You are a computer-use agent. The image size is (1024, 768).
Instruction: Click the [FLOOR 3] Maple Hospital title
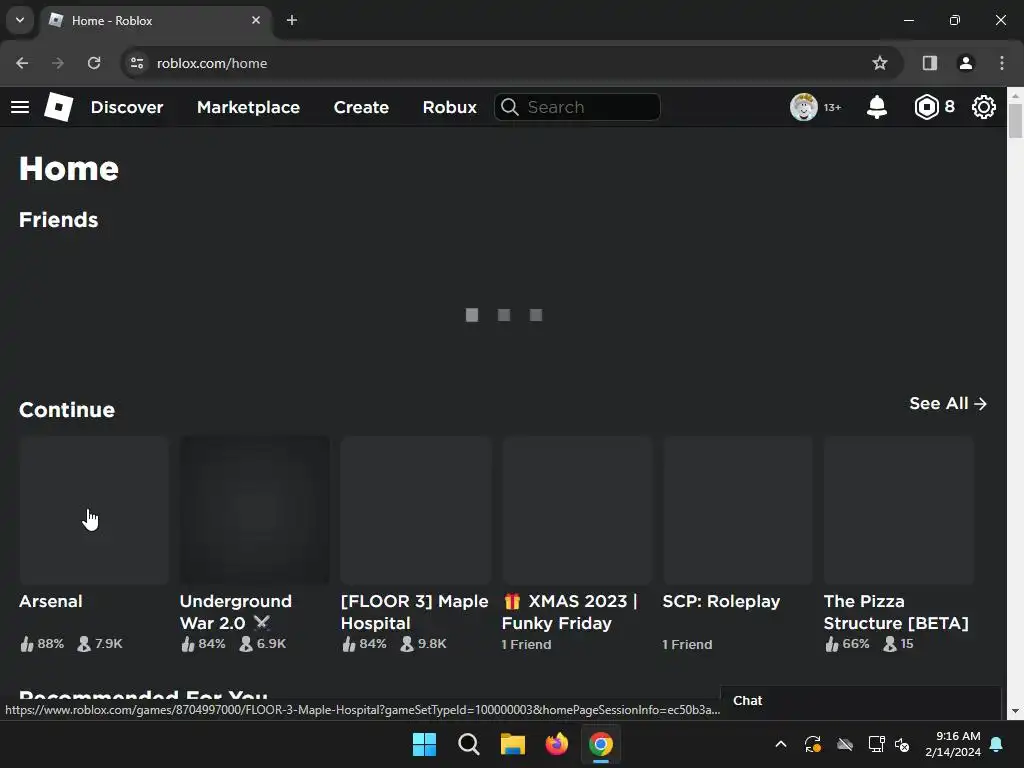[415, 612]
